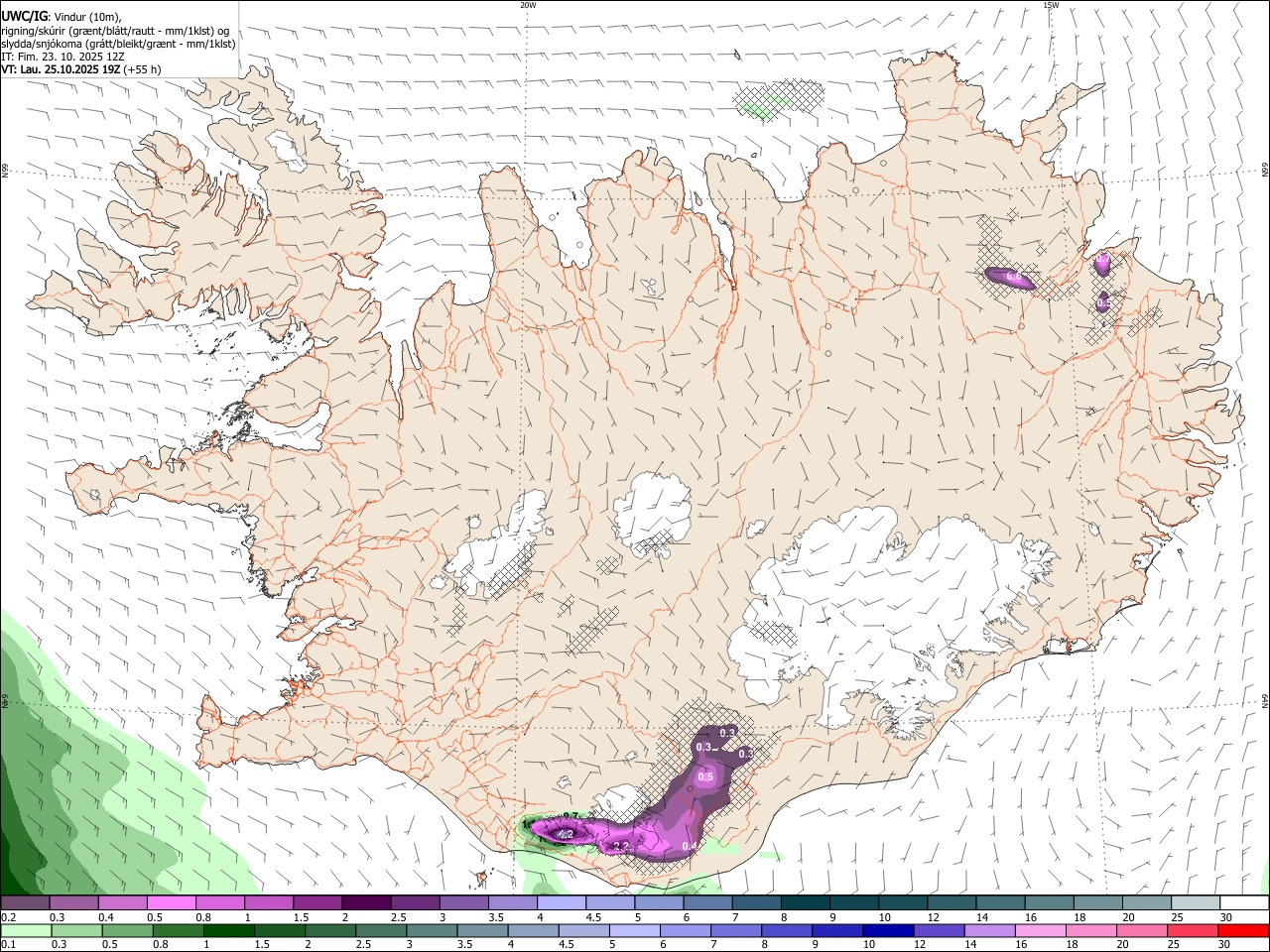Select the light lavender 4–4.5 swatch in upper legend row
Screen dimensions: 1270x952
pyautogui.click(x=561, y=902)
